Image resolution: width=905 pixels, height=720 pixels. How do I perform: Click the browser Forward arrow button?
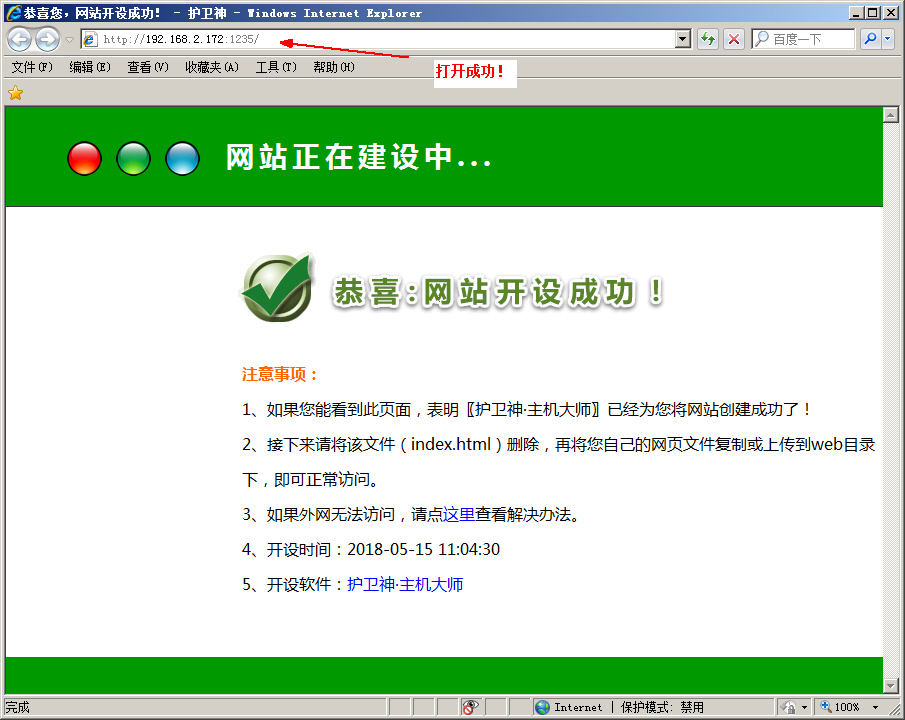click(x=47, y=39)
